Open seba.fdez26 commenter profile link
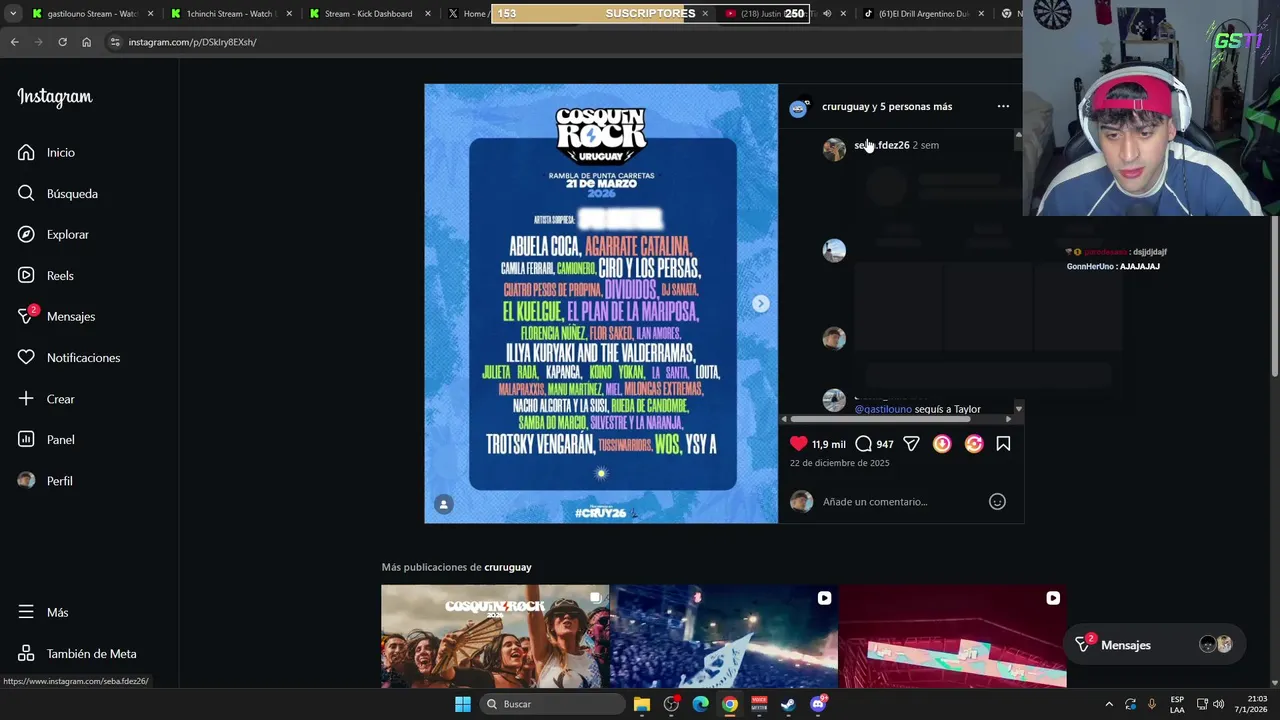The height and width of the screenshot is (720, 1280). pyautogui.click(x=881, y=145)
